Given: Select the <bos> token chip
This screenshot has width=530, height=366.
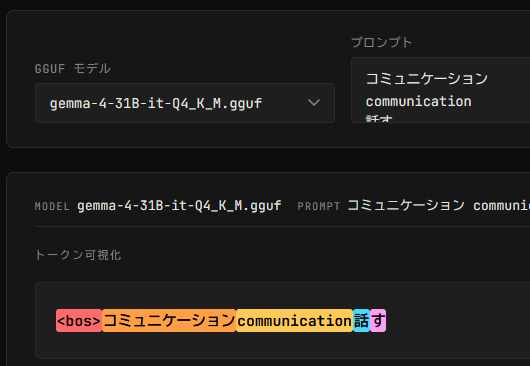Looking at the screenshot, I should [79, 320].
